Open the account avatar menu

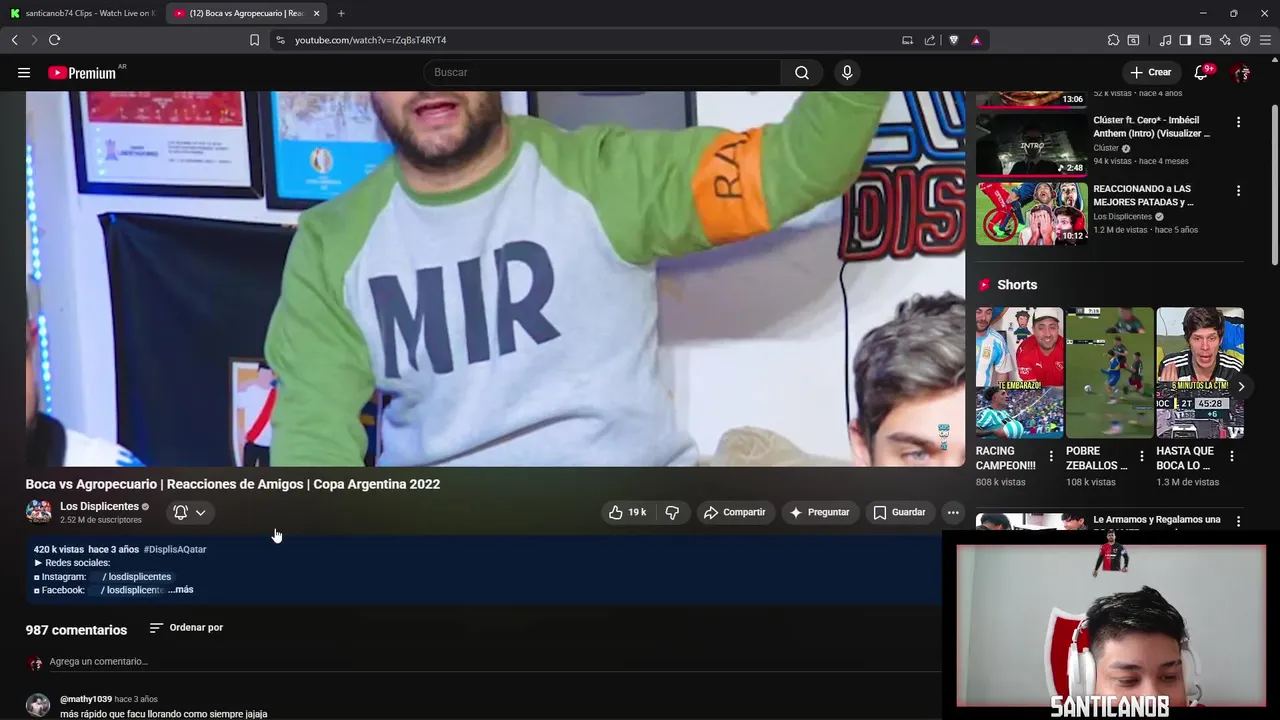1241,72
